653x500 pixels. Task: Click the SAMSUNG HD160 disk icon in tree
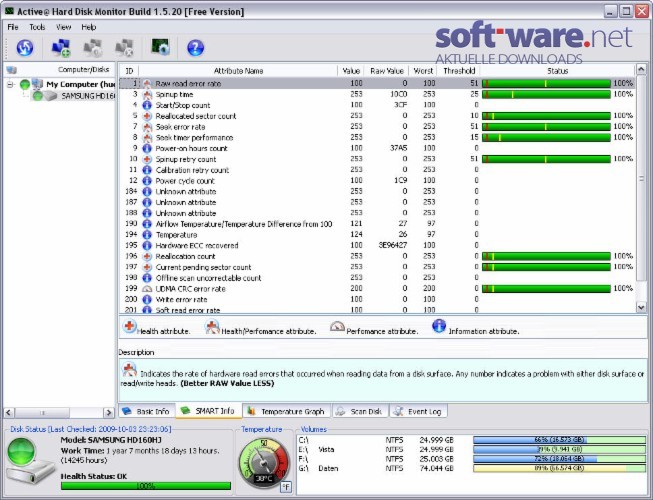50,96
